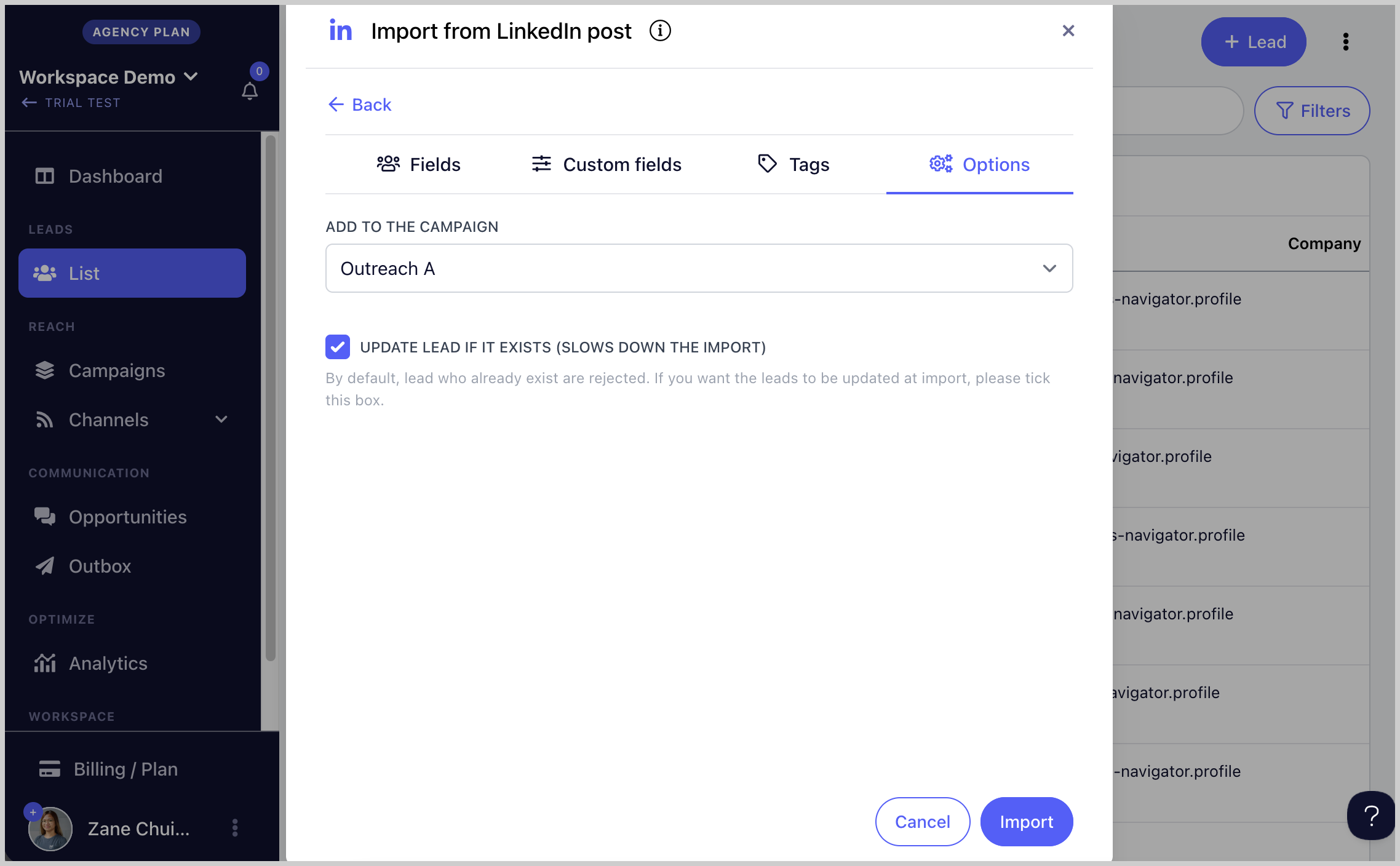Image resolution: width=1400 pixels, height=866 pixels.
Task: Untick Update lead if it exists checkbox
Action: coord(338,347)
